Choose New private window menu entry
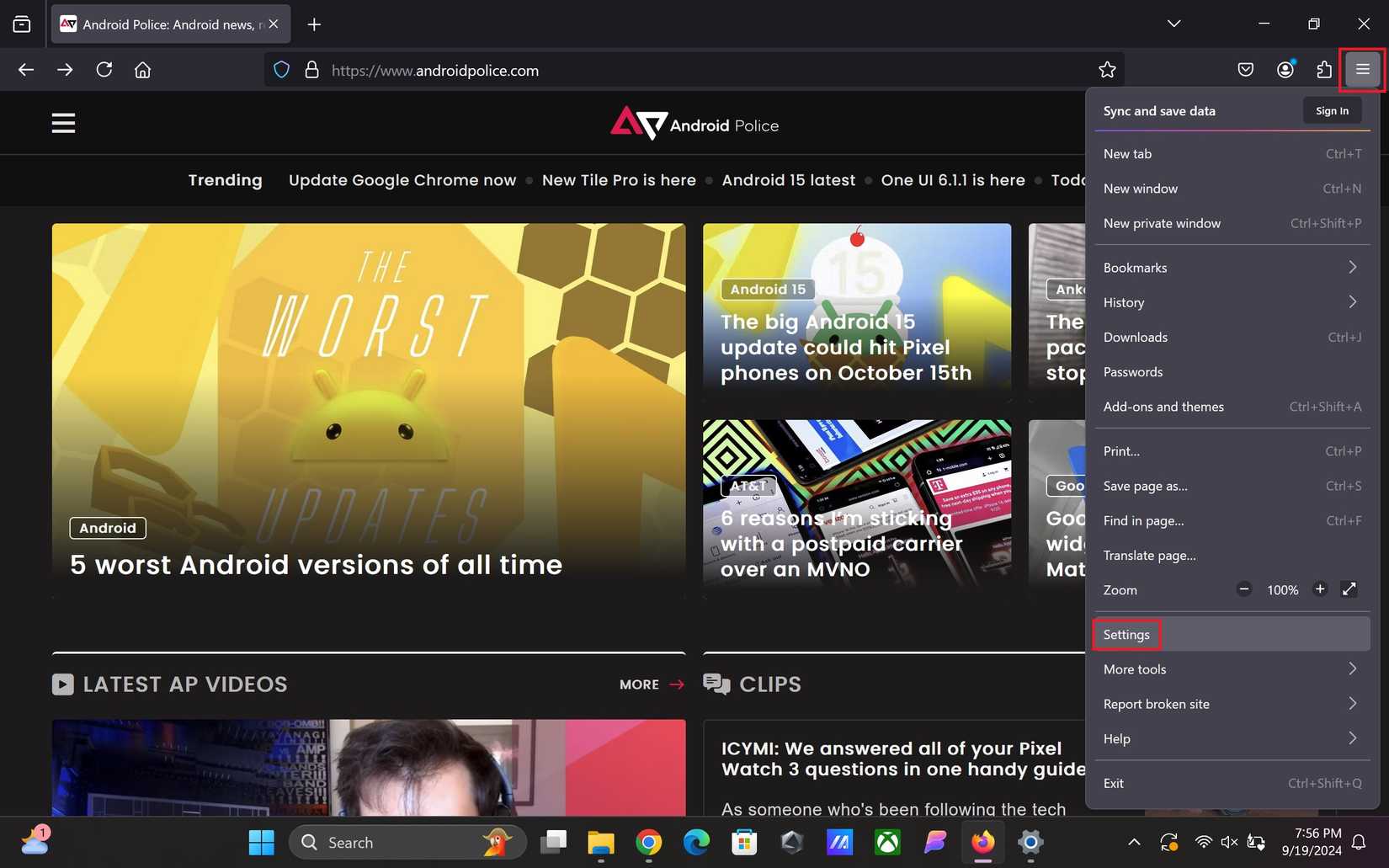This screenshot has width=1389, height=868. point(1232,223)
